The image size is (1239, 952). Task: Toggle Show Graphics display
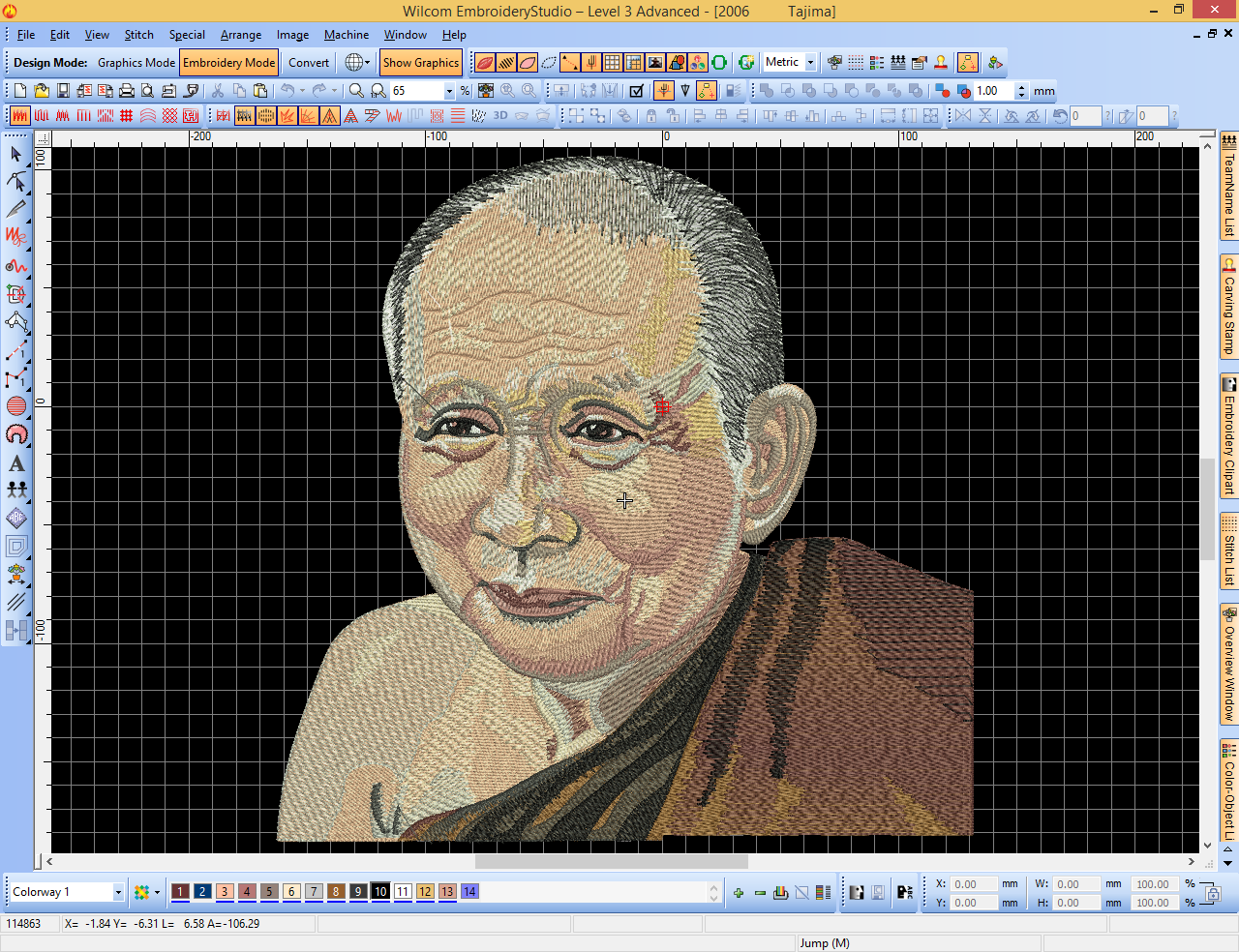click(x=421, y=63)
